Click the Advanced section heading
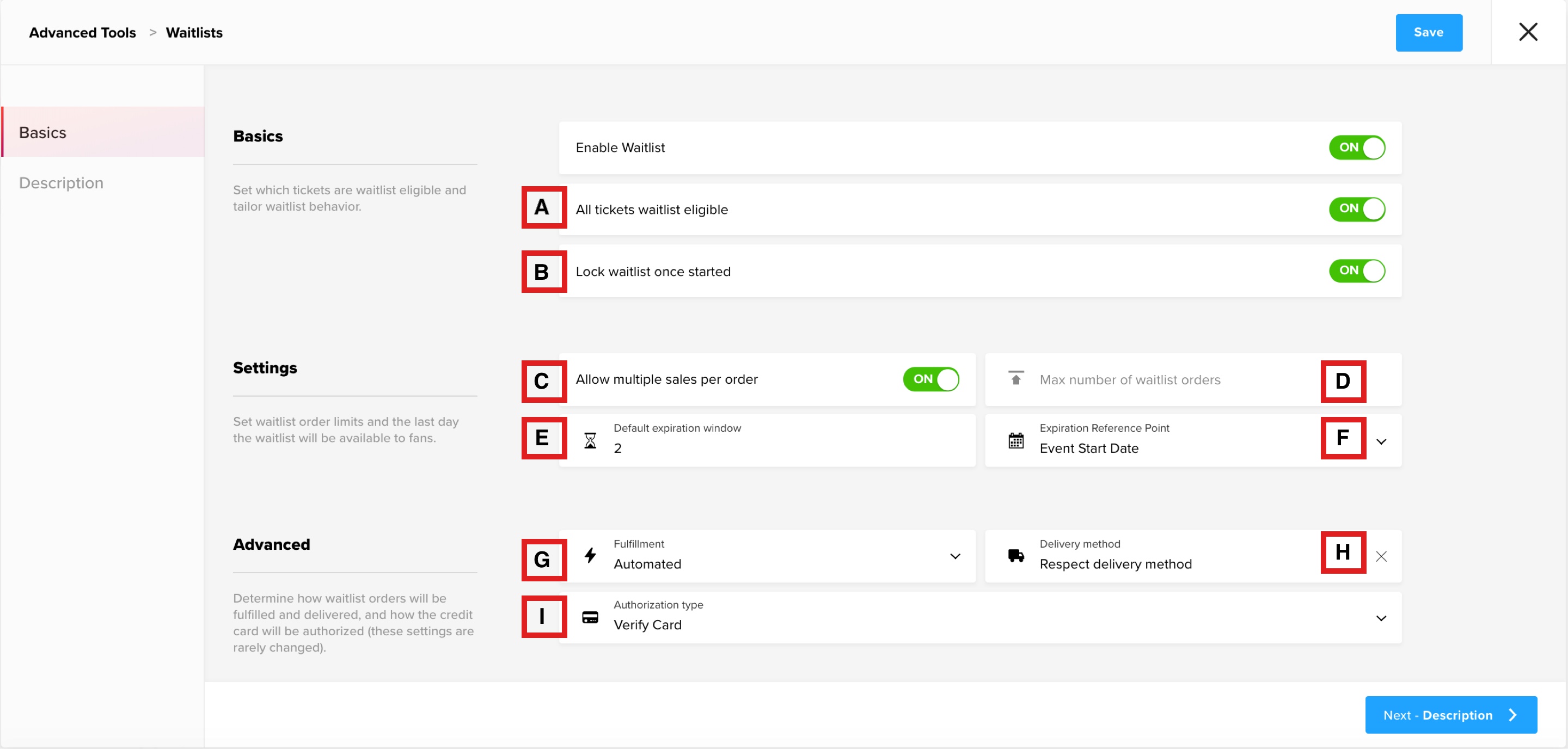Viewport: 1568px width, 749px height. coord(272,544)
